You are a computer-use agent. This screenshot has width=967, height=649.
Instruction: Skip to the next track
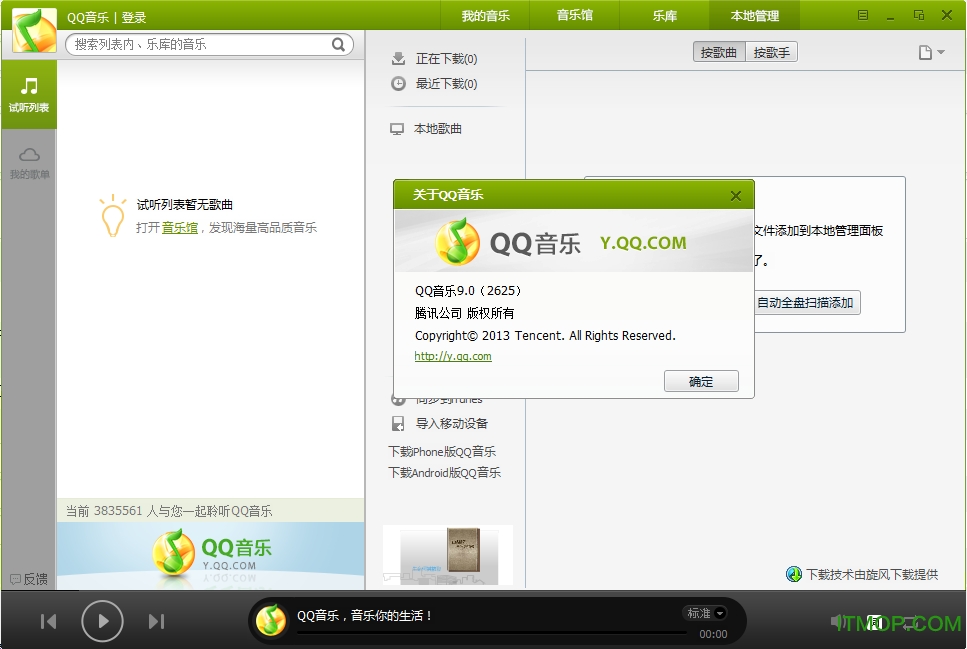(x=157, y=621)
